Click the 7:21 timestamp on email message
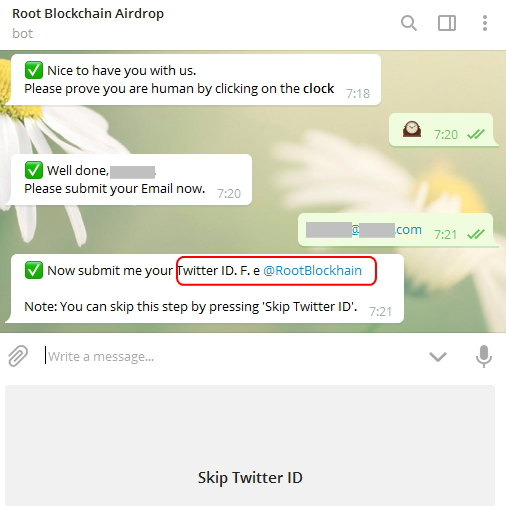Screen dimensions: 506x506 (x=445, y=235)
